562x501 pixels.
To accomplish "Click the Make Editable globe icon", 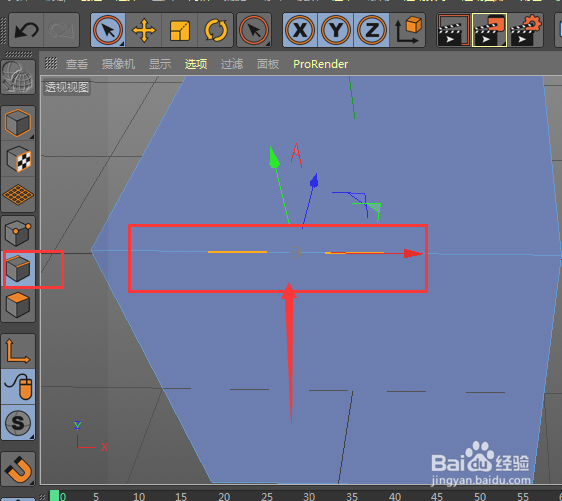I will [x=18, y=77].
